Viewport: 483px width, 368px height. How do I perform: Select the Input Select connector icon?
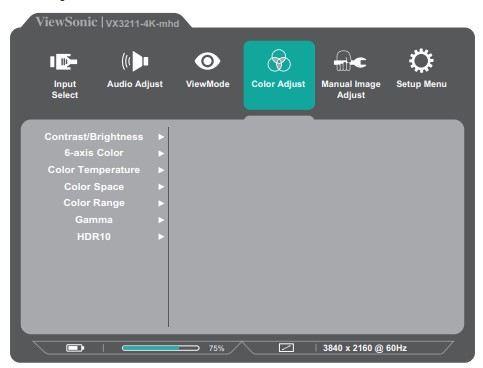click(63, 62)
